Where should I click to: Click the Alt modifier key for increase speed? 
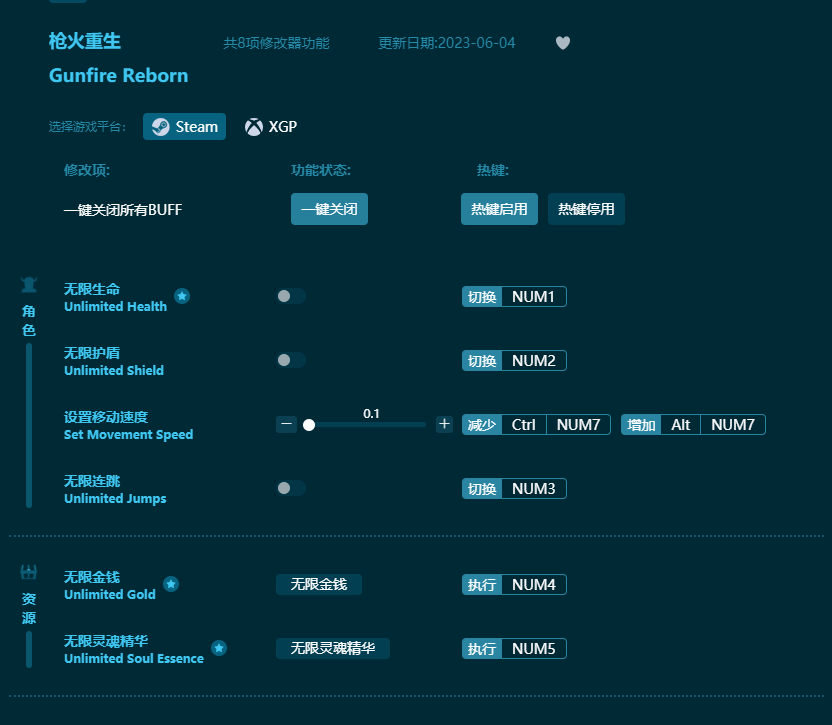click(x=681, y=425)
